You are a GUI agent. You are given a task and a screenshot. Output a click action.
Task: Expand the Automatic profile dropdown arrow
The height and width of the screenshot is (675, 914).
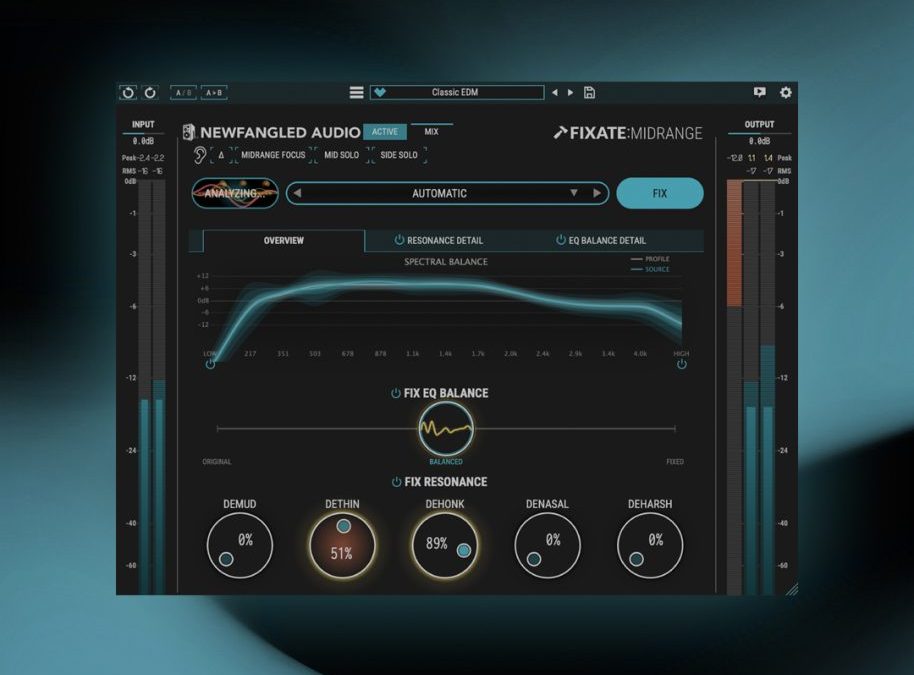coord(574,193)
